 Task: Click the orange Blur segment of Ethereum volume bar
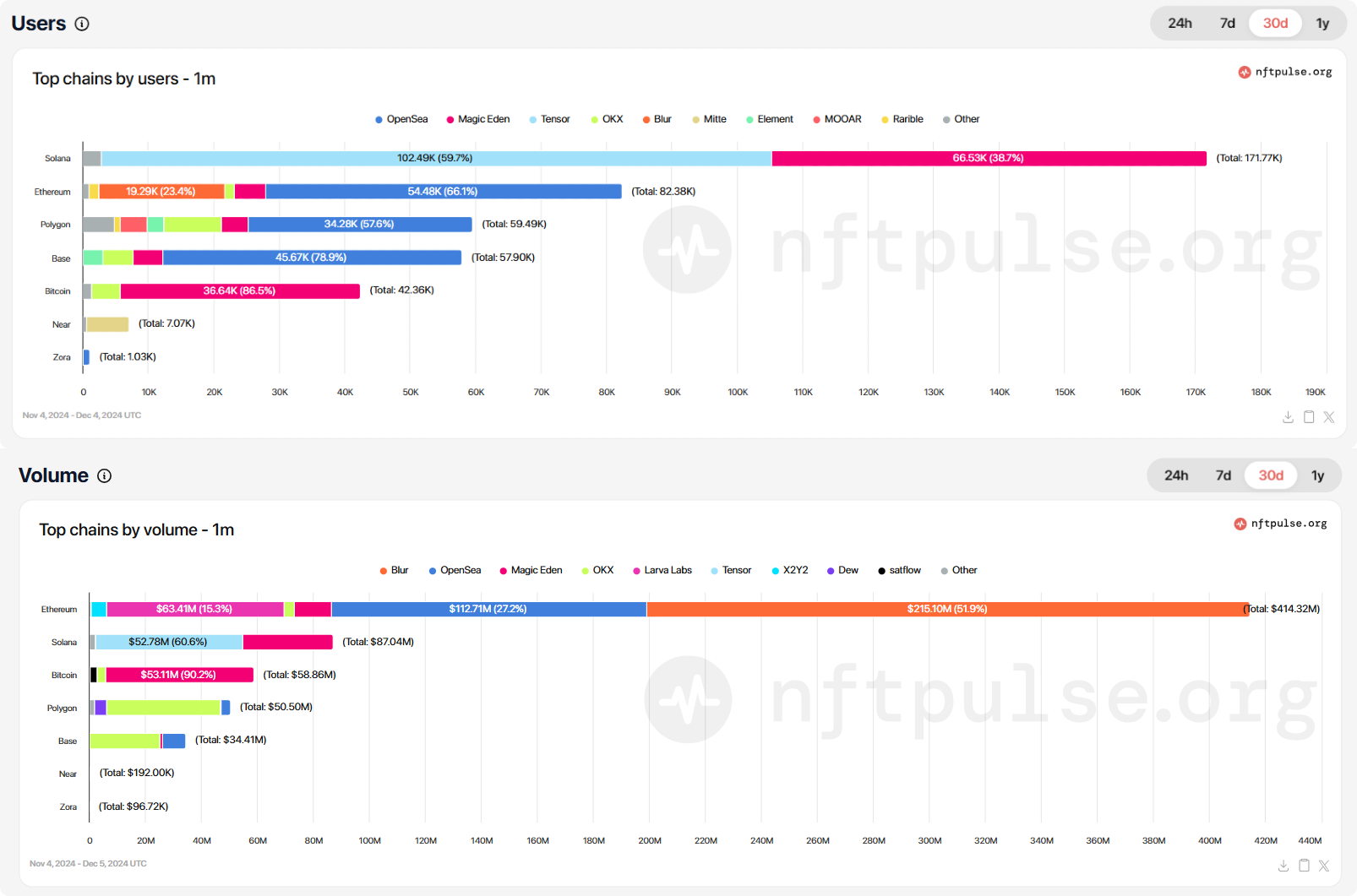click(x=946, y=609)
